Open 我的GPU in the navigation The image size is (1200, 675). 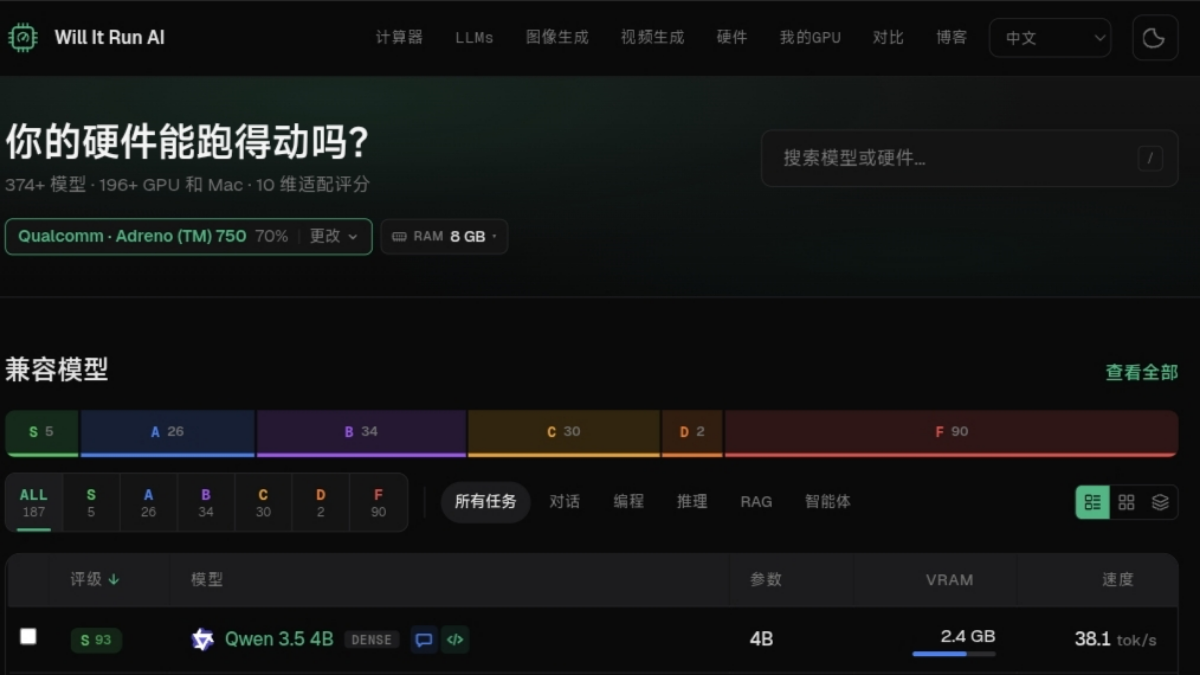pyautogui.click(x=810, y=38)
